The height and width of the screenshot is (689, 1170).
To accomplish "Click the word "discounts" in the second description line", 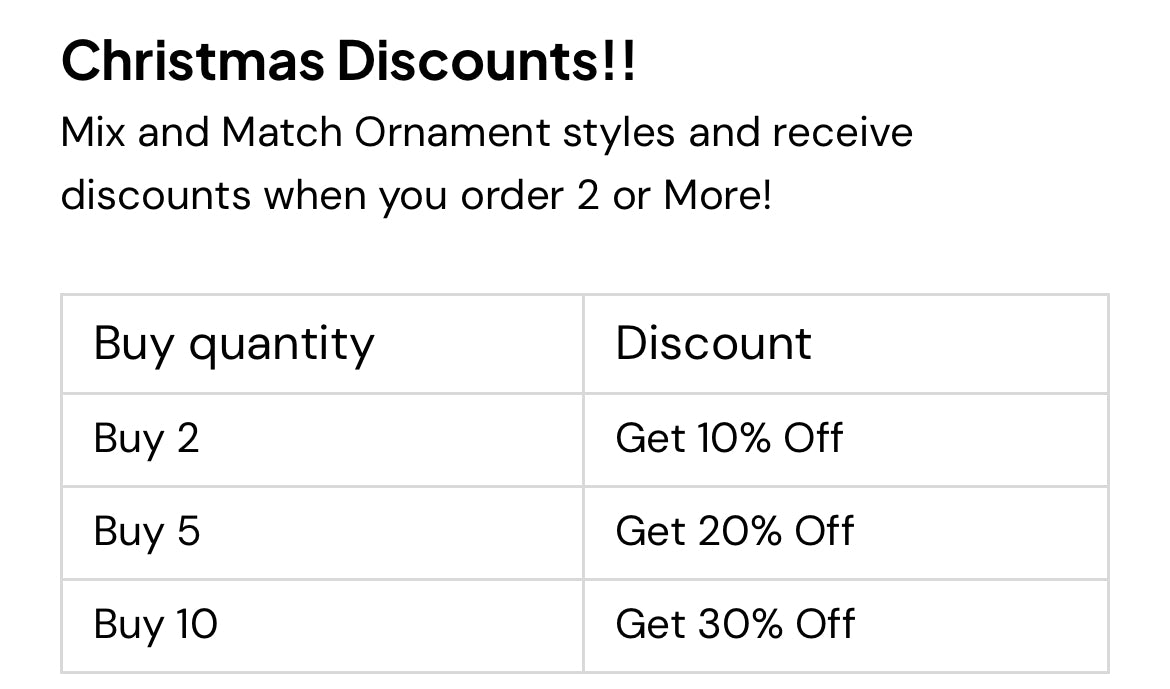I will tap(155, 195).
